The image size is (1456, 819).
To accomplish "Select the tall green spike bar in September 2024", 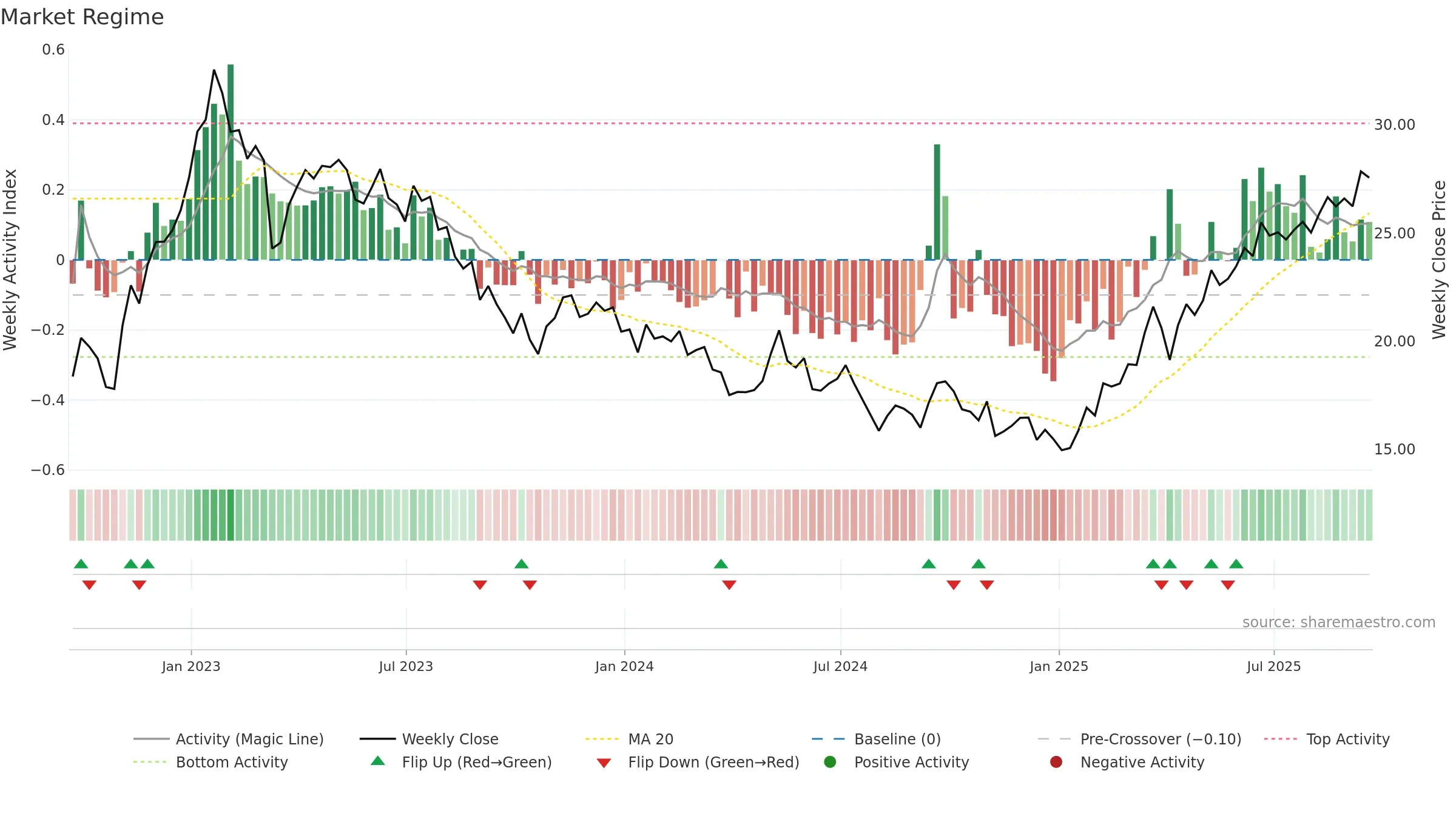I will 937,202.
